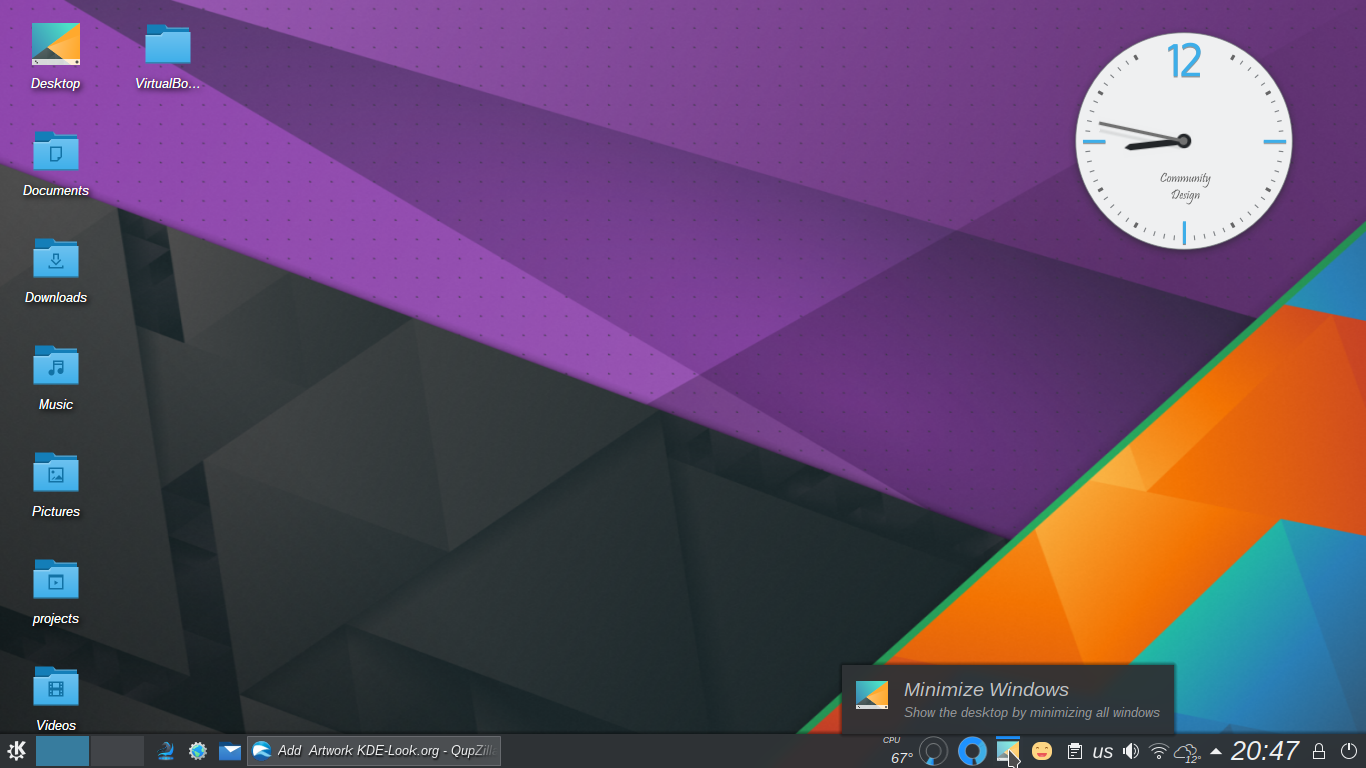Select the Documents folder icon
The width and height of the screenshot is (1366, 768).
click(56, 163)
